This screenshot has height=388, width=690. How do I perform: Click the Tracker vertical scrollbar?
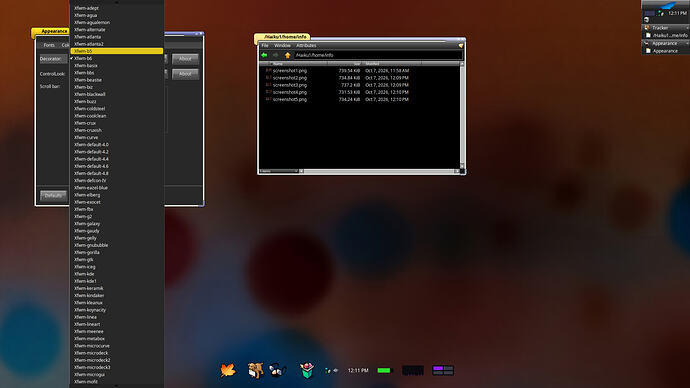462,115
